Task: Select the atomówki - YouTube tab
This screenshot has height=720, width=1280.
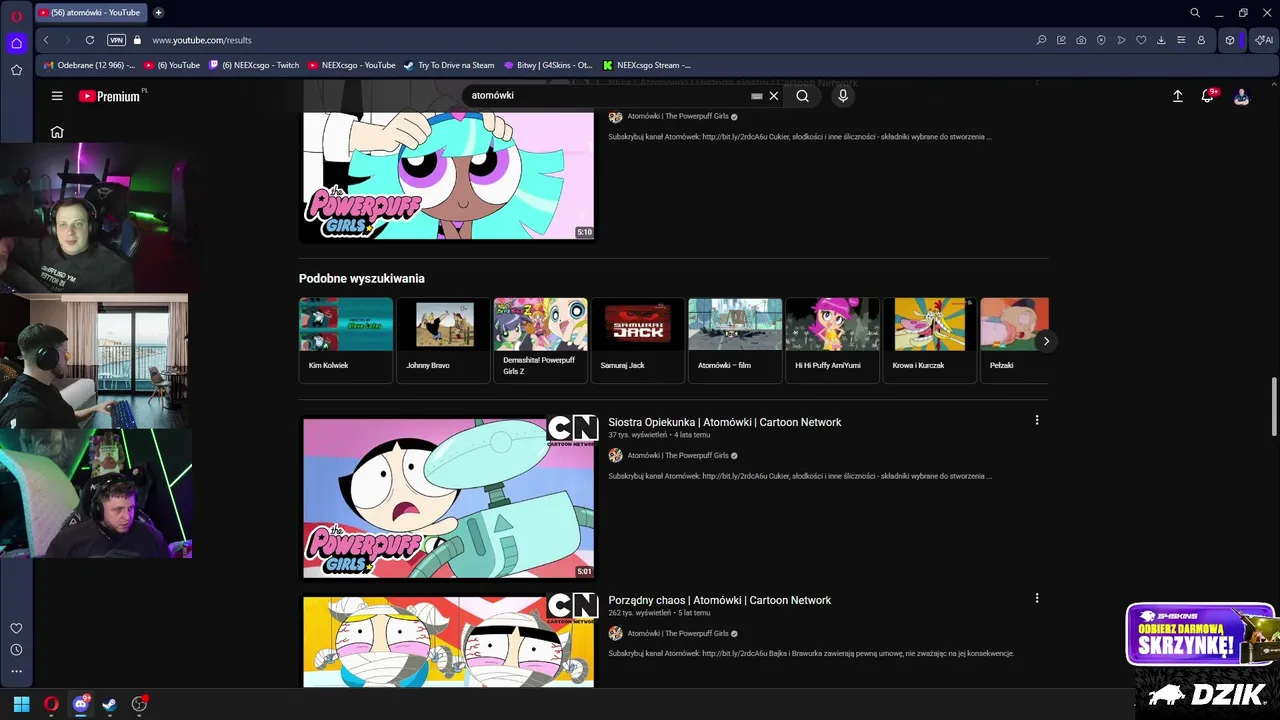Action: tap(90, 13)
